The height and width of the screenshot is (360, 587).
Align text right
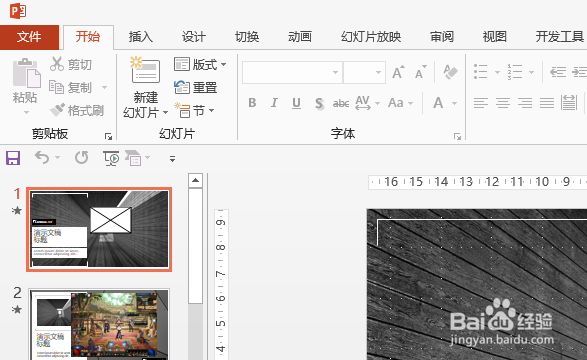(525, 103)
